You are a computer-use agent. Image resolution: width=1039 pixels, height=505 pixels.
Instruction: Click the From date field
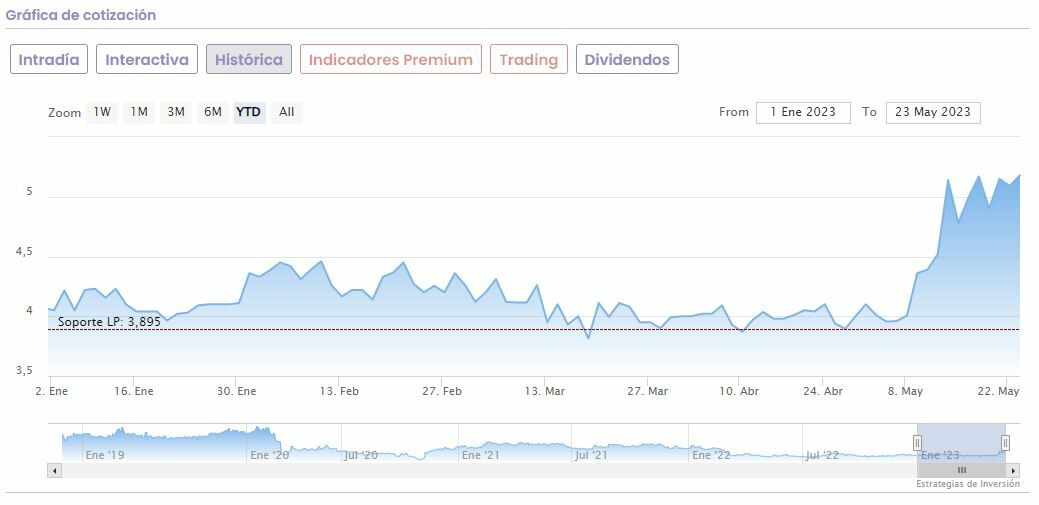[803, 112]
